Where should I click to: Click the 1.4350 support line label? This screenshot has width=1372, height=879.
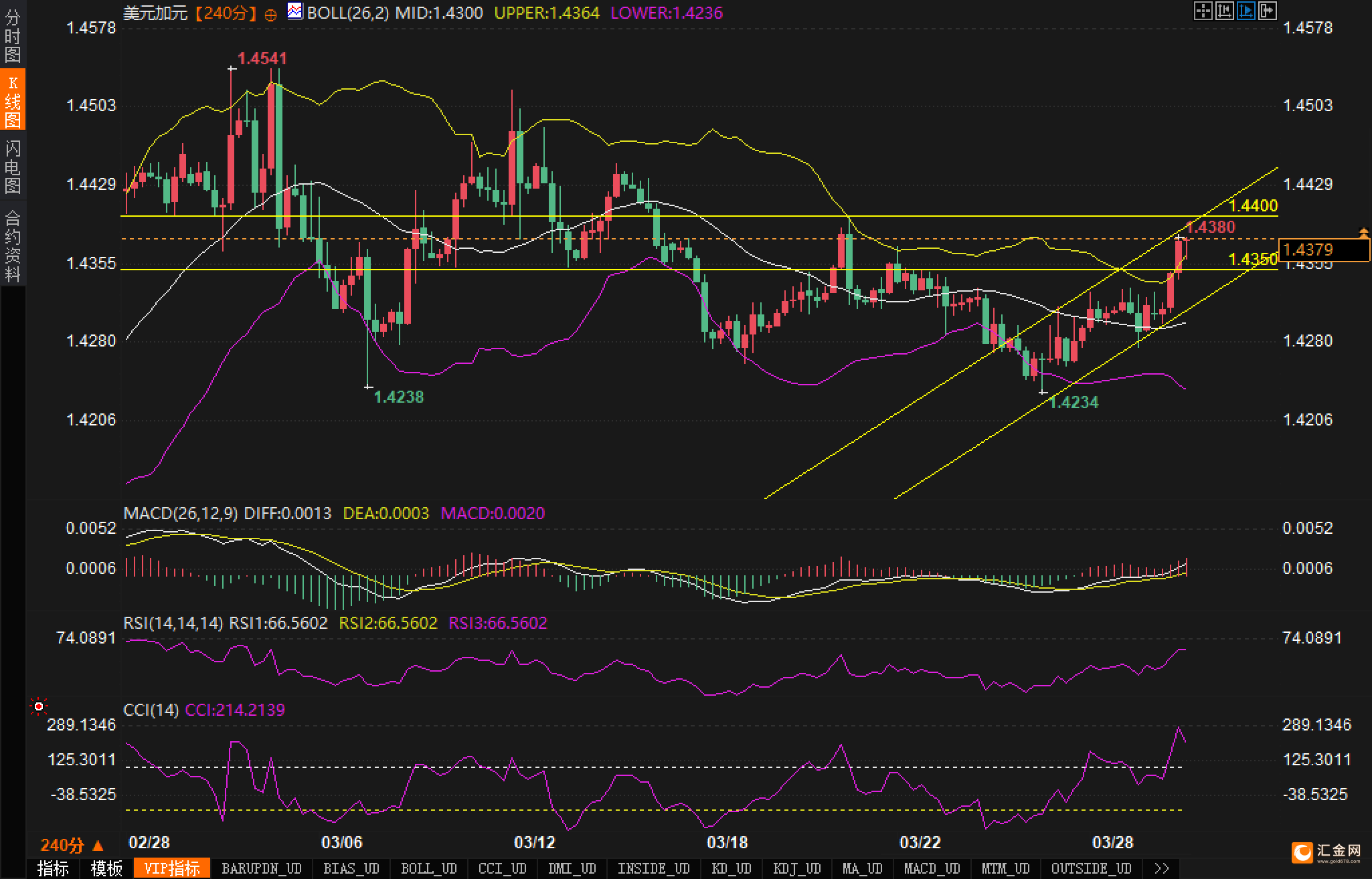click(x=1254, y=259)
